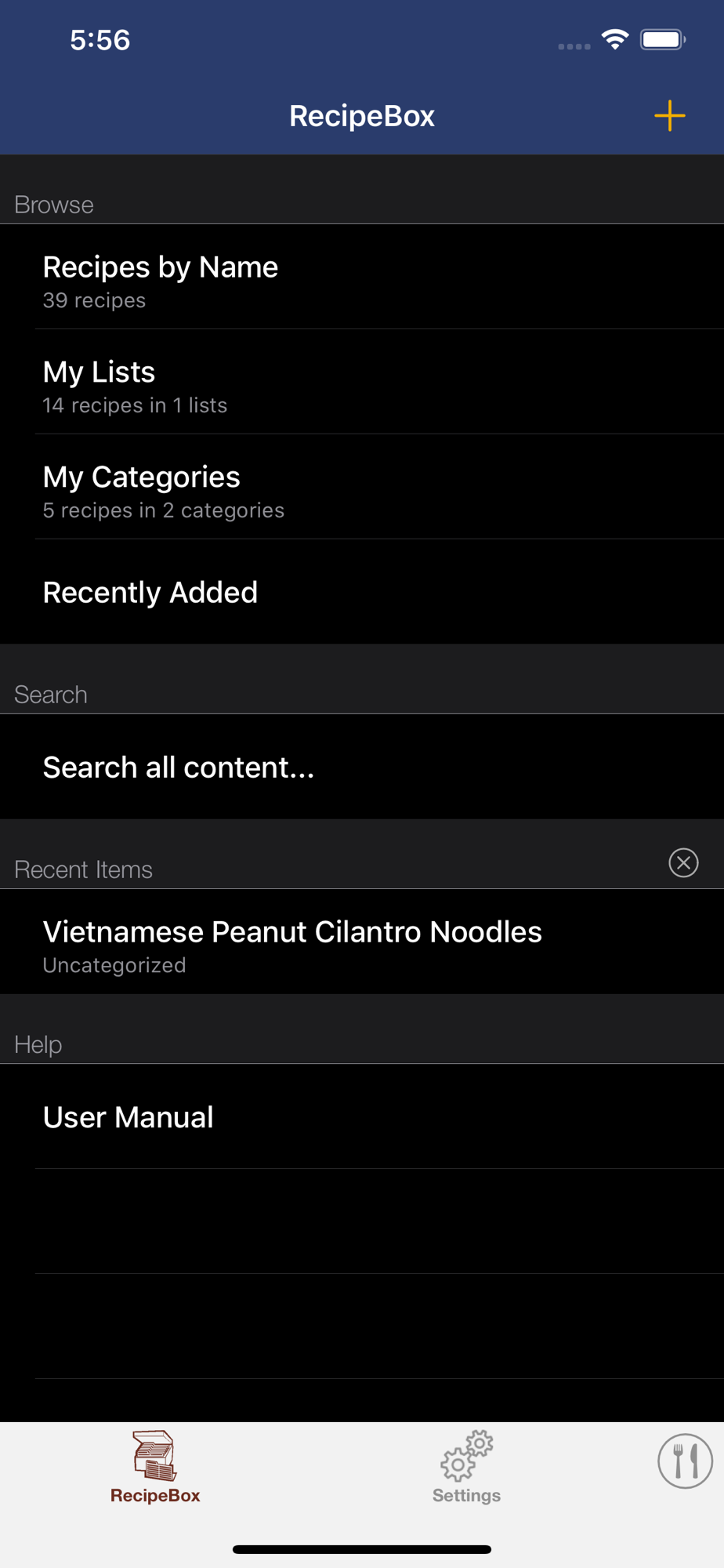This screenshot has width=724, height=1568.
Task: Tap the fork and knife icon
Action: (685, 1461)
